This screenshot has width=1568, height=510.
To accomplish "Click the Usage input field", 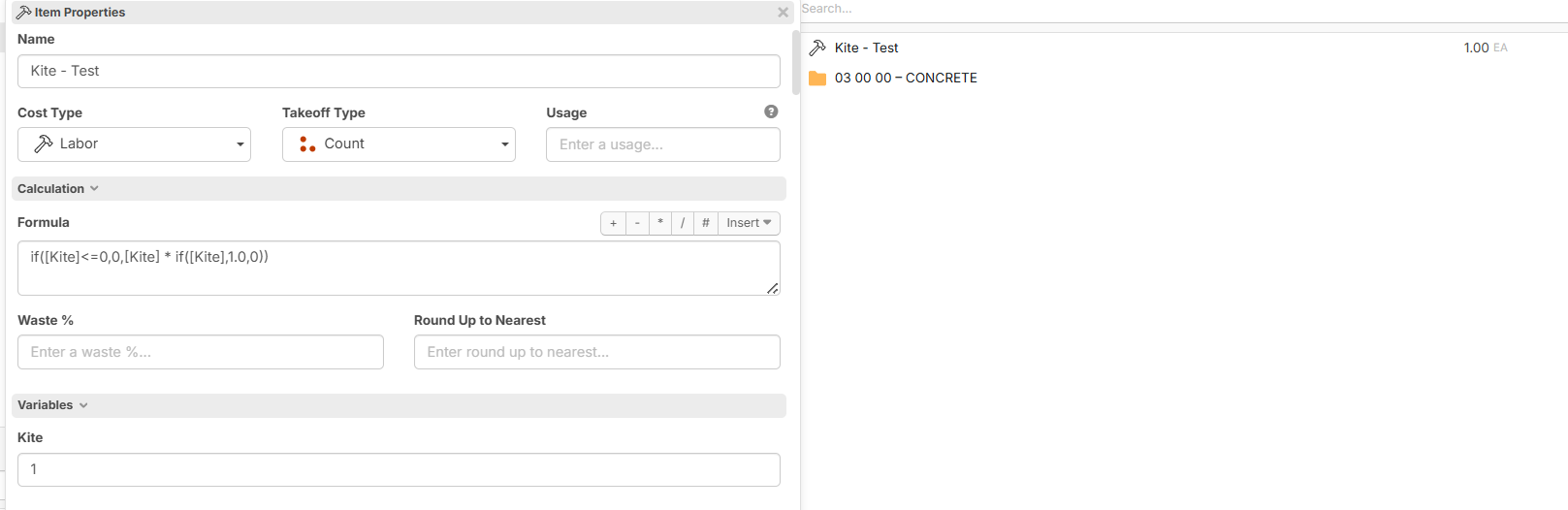I will click(662, 144).
